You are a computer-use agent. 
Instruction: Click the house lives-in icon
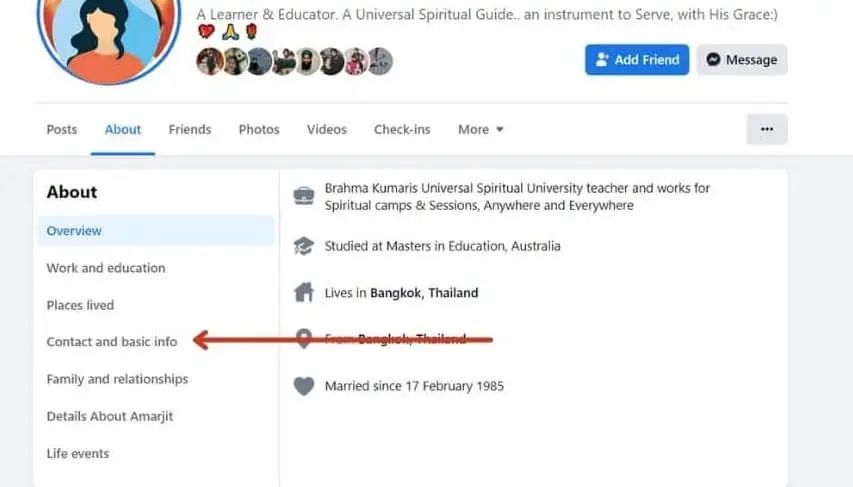303,293
